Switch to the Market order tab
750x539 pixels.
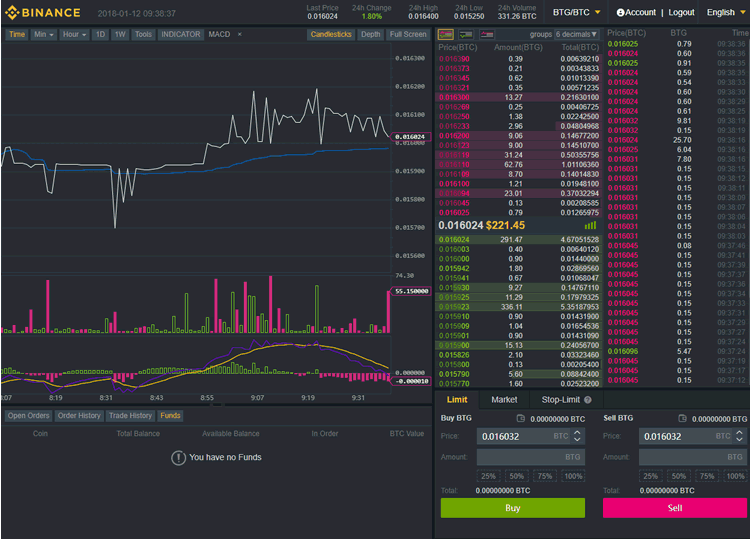click(x=504, y=400)
